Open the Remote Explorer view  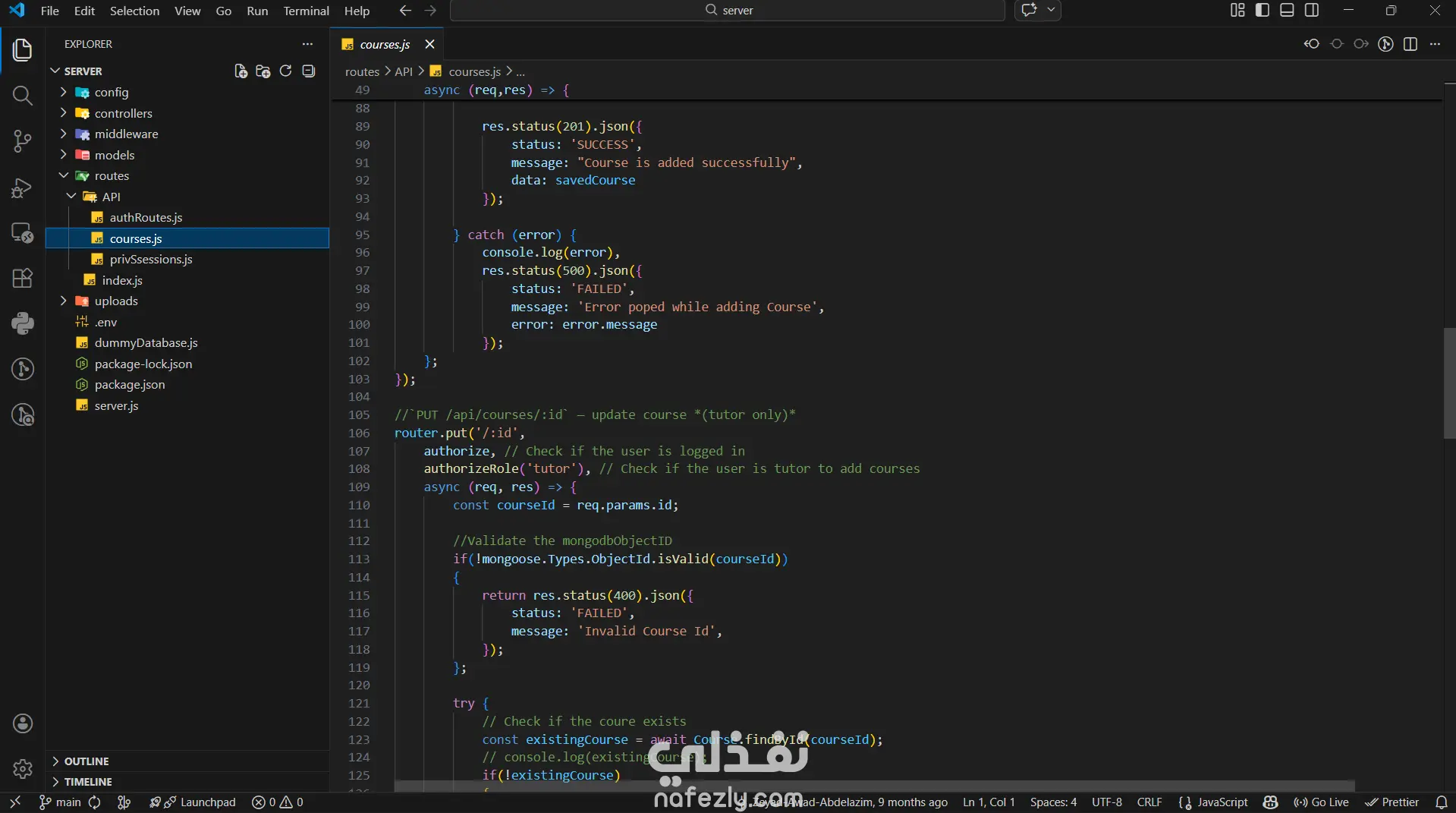(x=23, y=232)
